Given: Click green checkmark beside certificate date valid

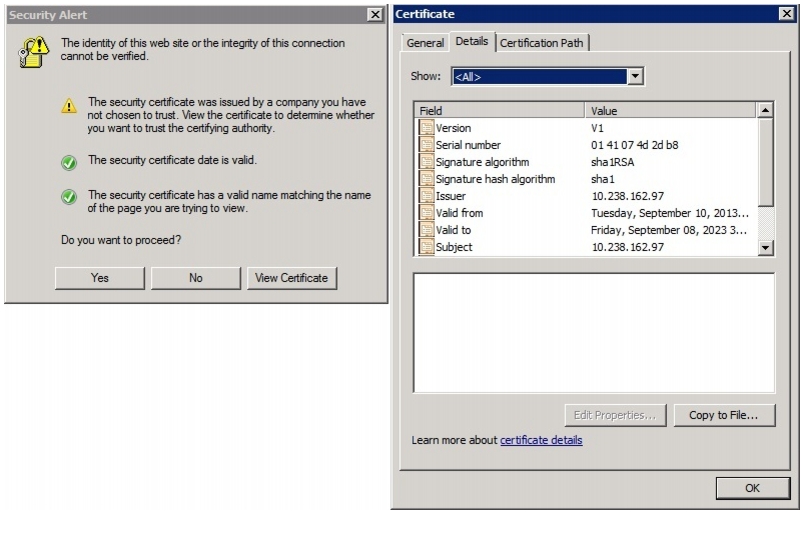Looking at the screenshot, I should pos(69,163).
